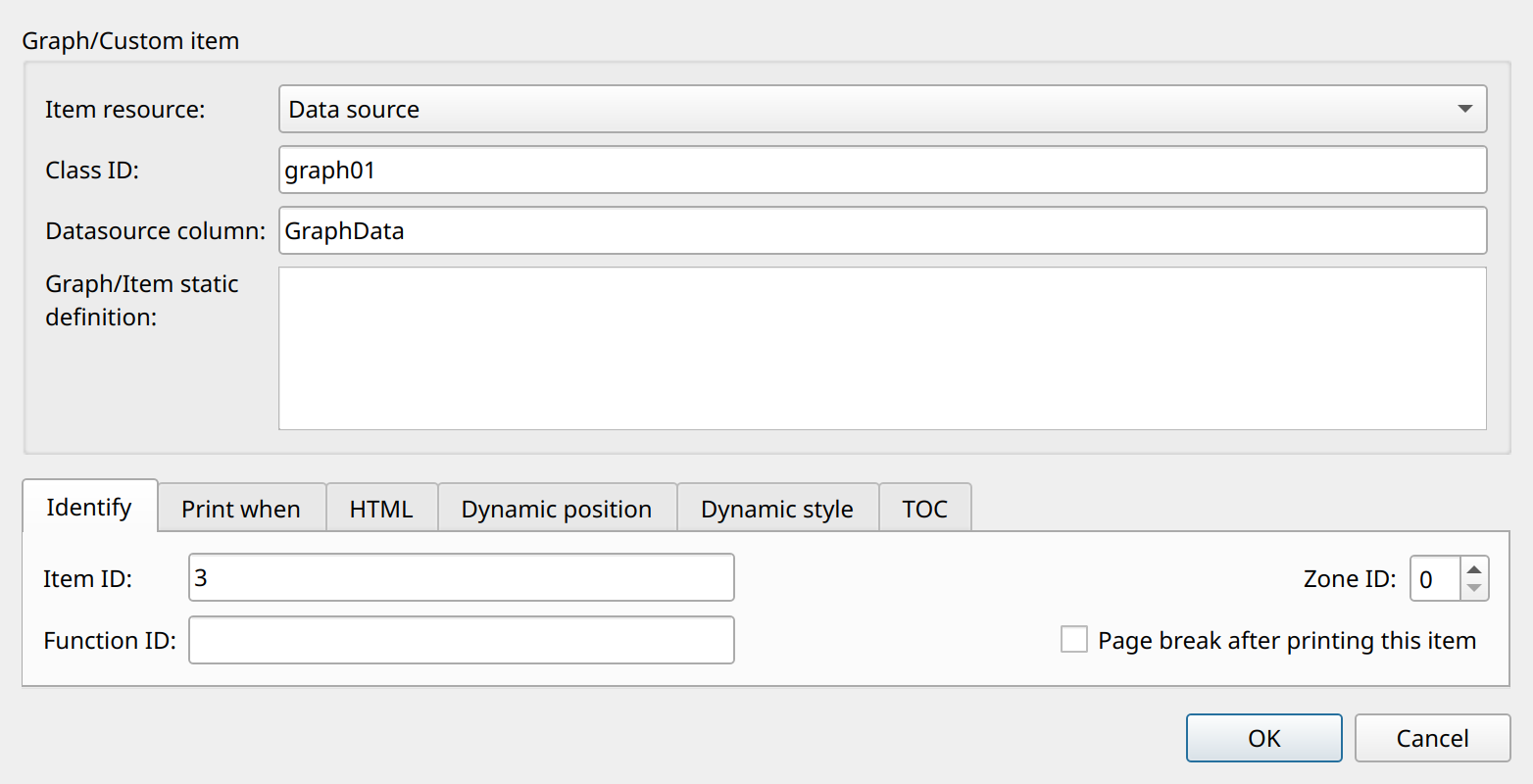This screenshot has height=784, width=1533.
Task: Click the 'Class ID:' label
Action: 92,170
